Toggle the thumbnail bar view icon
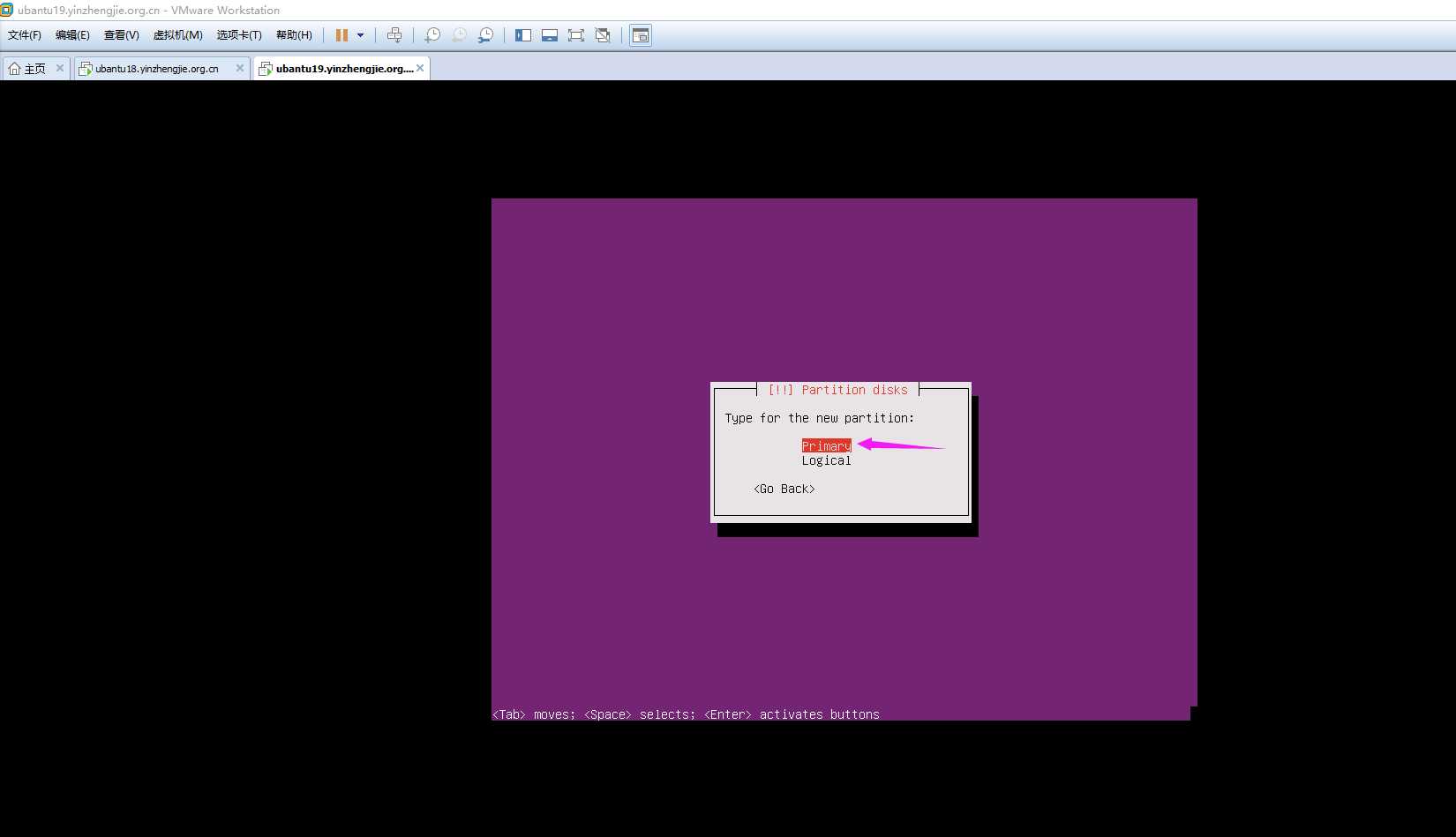This screenshot has width=1456, height=837. tap(550, 35)
